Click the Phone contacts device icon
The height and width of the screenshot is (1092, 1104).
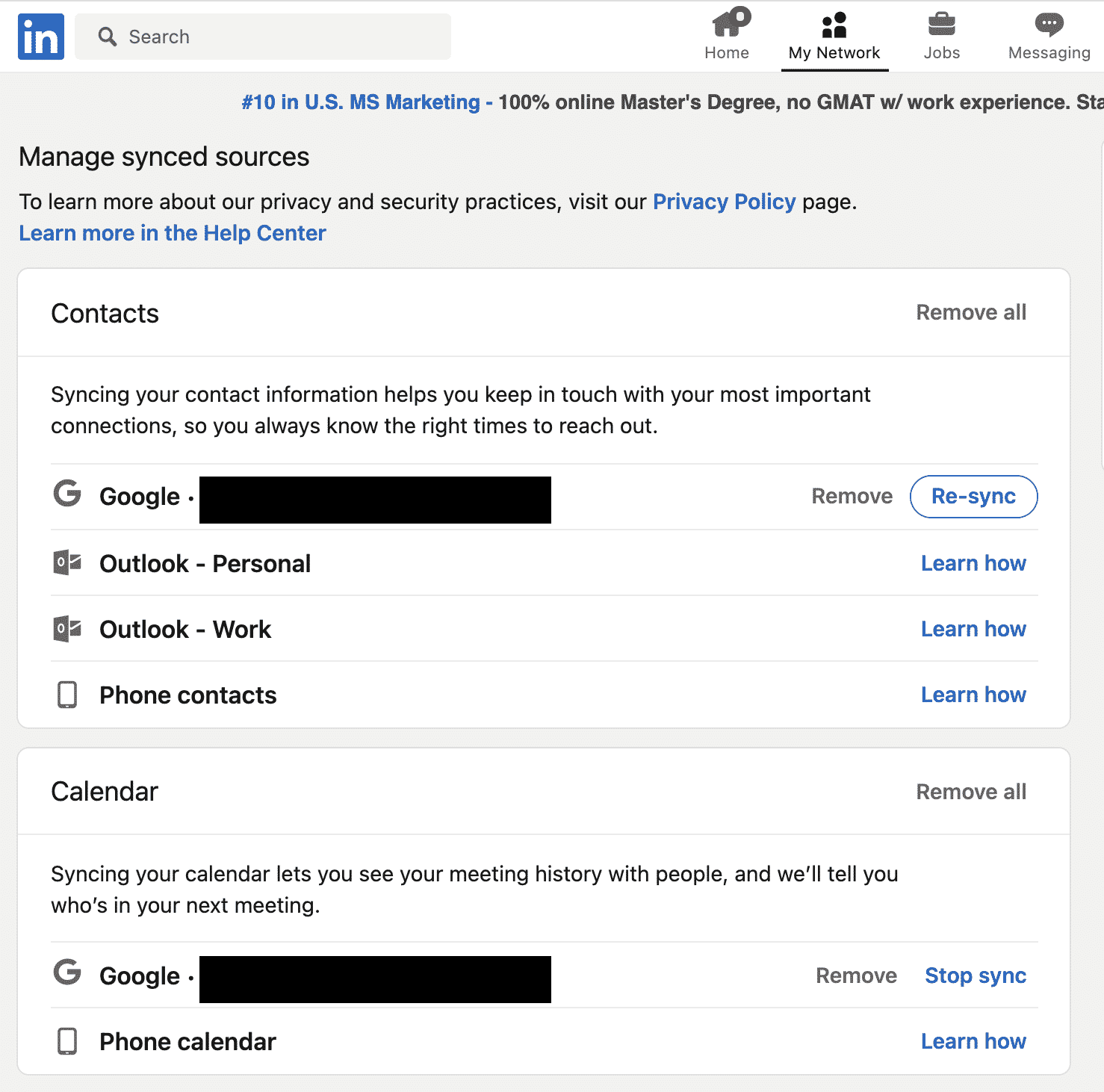67,695
